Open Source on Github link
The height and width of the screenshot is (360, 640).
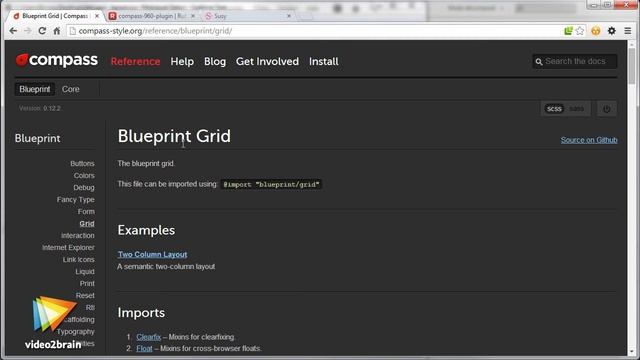(589, 140)
